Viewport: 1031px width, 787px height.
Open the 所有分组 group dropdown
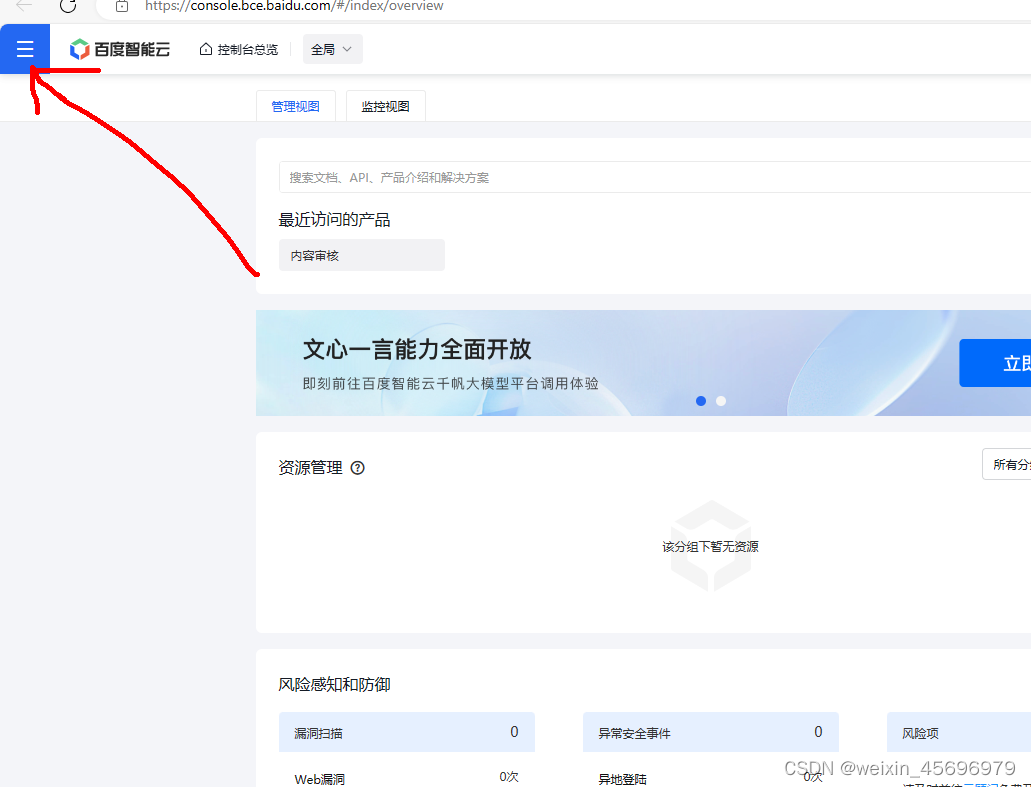(x=1006, y=464)
